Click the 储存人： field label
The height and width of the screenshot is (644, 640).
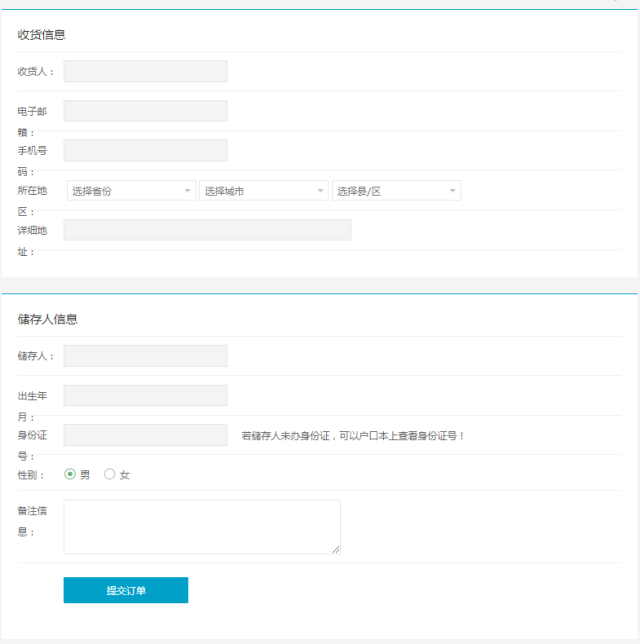36,356
